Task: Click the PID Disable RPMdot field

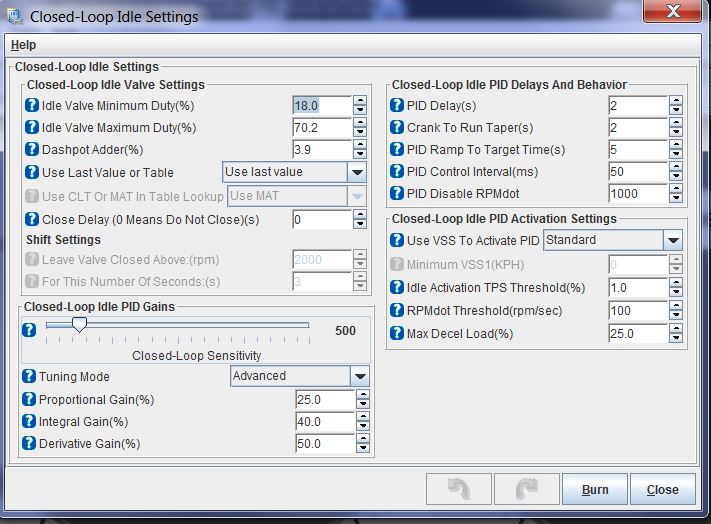Action: 638,194
